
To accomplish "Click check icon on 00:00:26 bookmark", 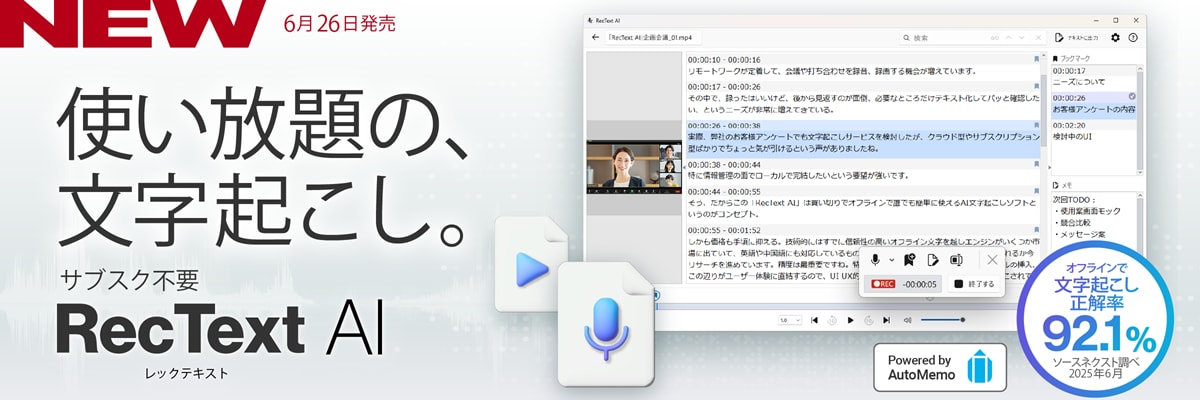I will tap(1132, 96).
